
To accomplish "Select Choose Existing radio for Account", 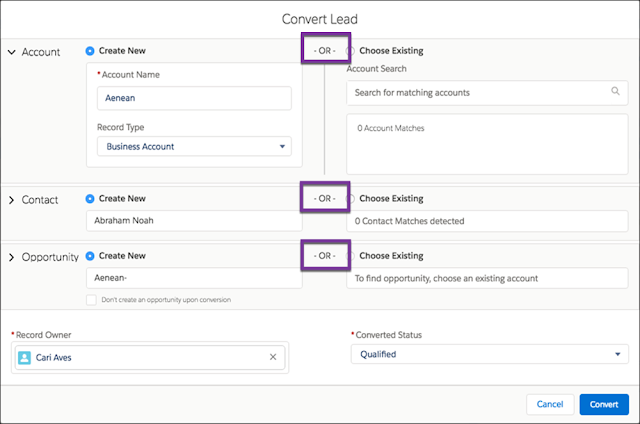I will point(350,51).
